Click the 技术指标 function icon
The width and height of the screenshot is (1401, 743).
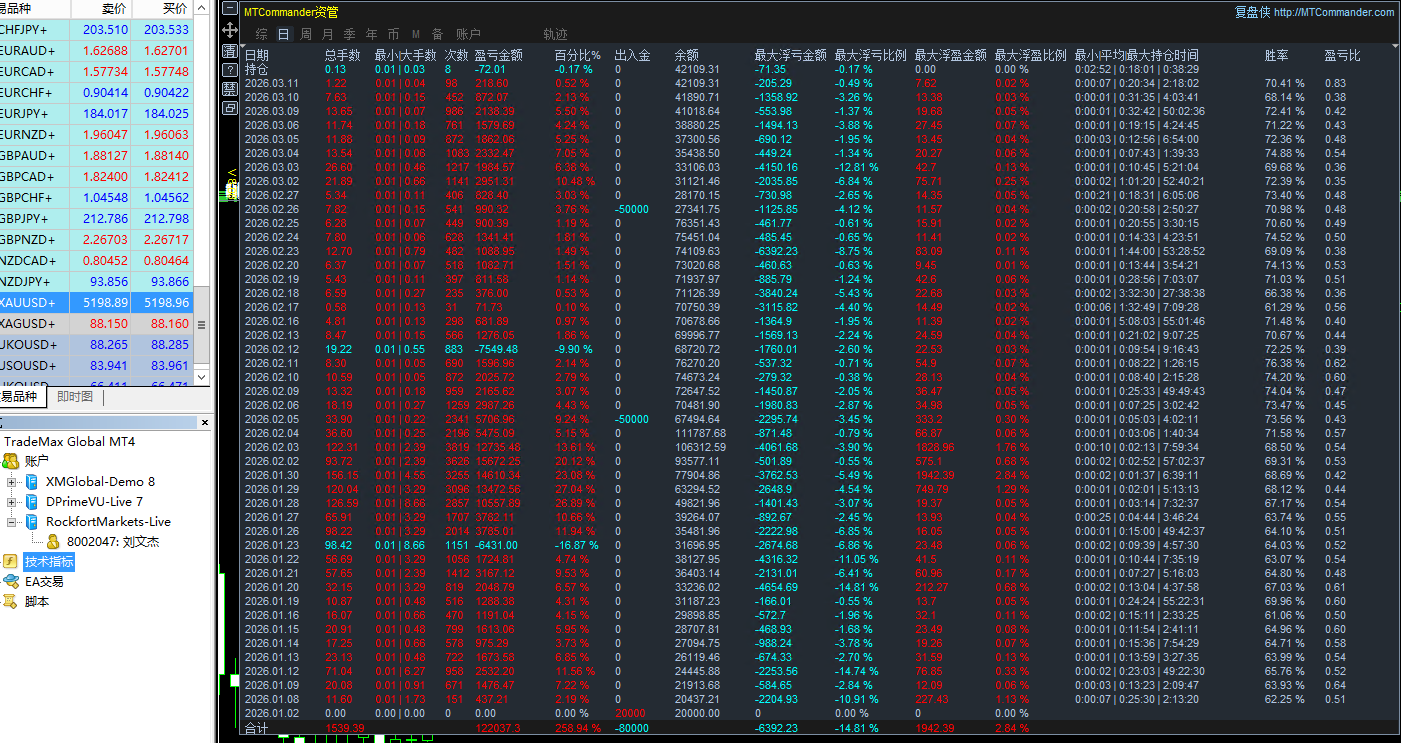(11, 562)
